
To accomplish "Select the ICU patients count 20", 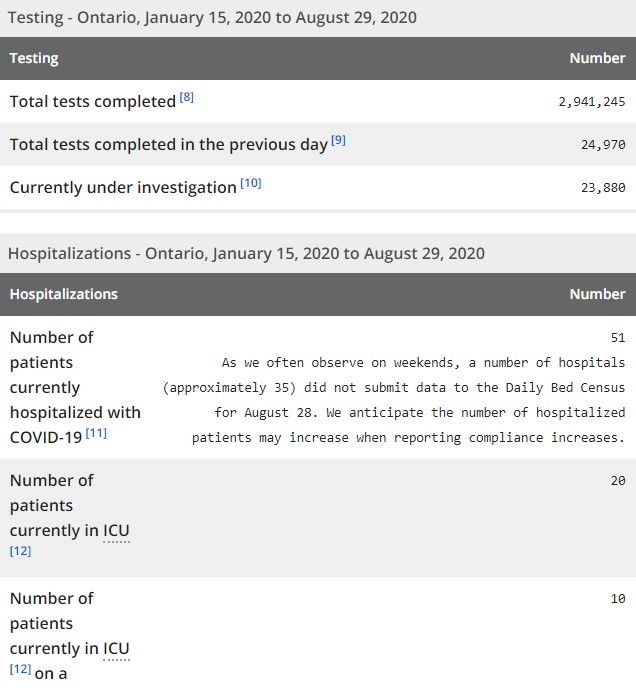I will tap(617, 481).
